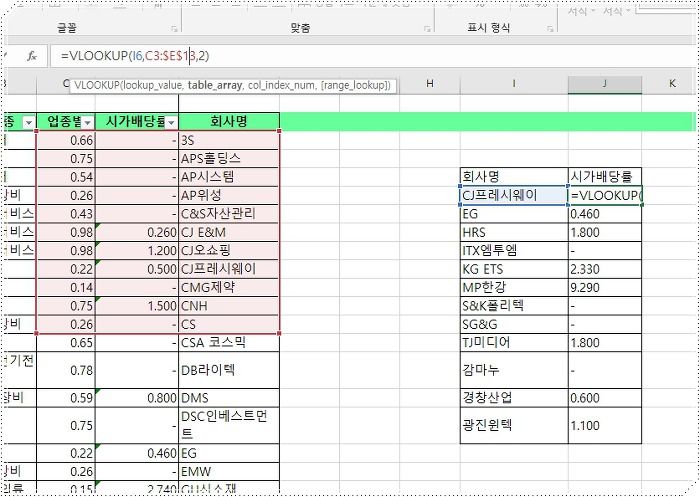
Task: Select column J header
Action: (604, 84)
